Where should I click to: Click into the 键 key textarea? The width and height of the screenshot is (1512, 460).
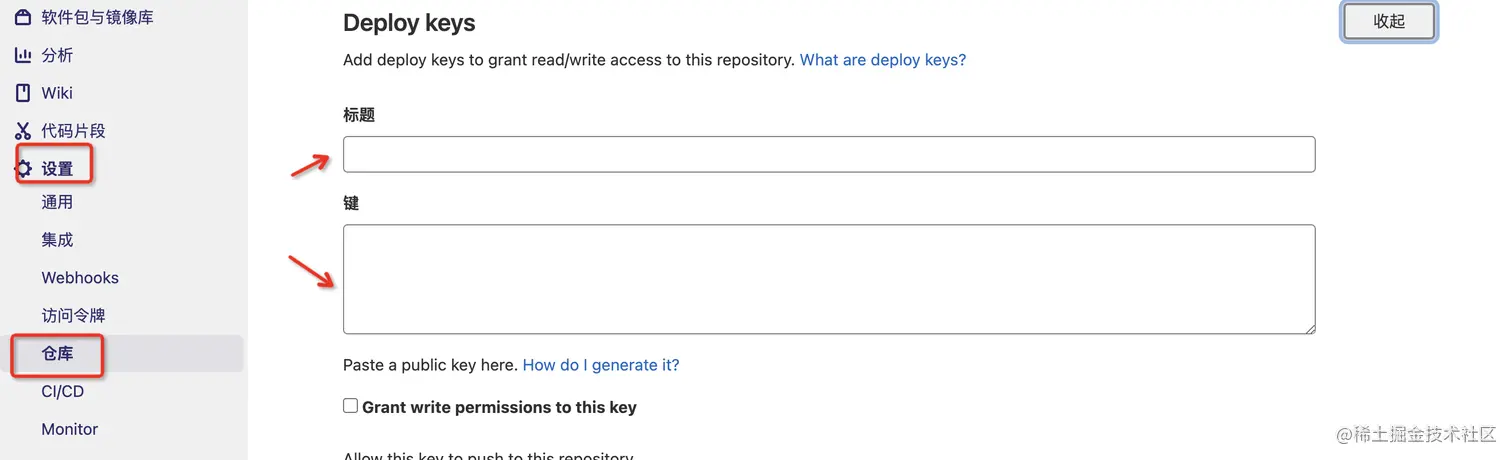point(828,279)
